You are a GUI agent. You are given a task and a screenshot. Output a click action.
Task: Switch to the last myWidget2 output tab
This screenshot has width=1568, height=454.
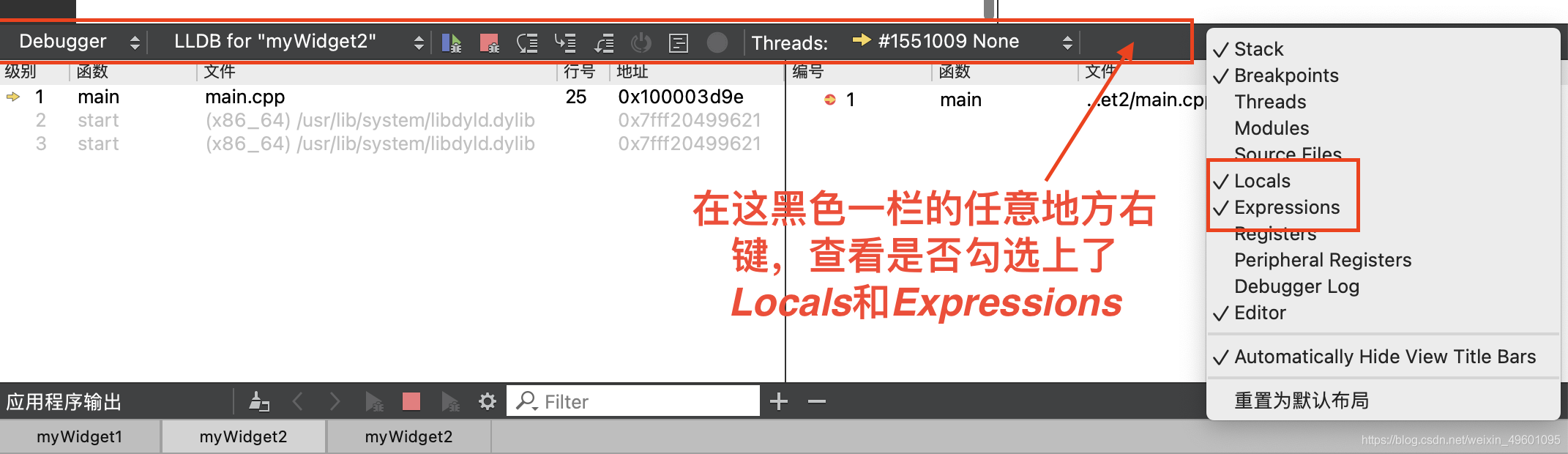point(409,437)
